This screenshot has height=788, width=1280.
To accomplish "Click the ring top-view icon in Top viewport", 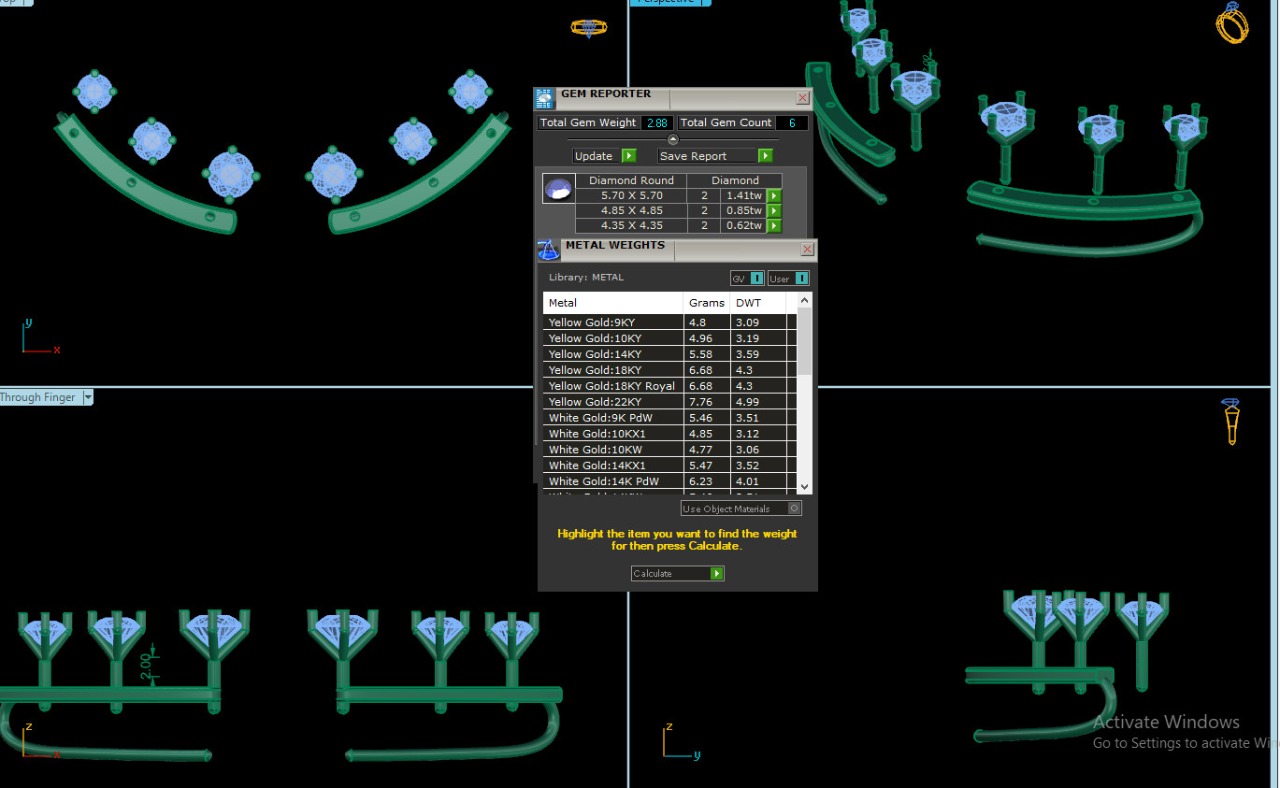I will point(588,27).
